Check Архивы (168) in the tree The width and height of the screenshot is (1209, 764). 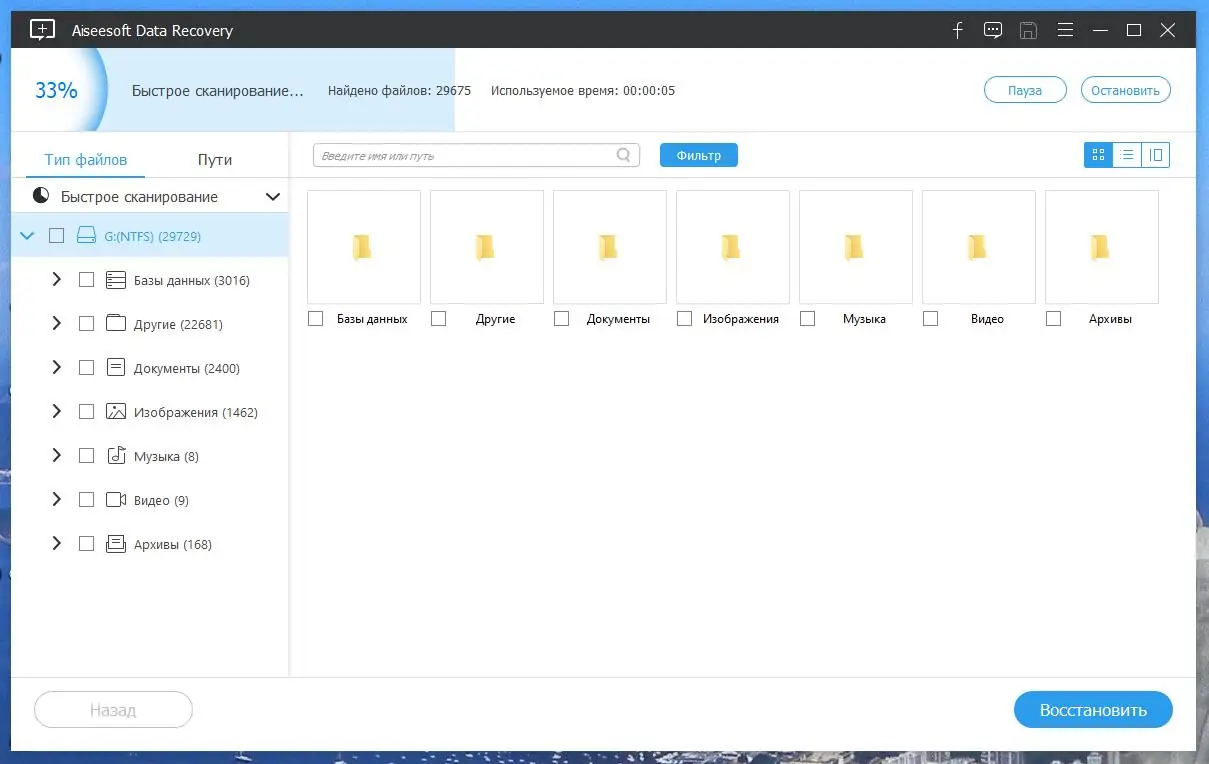(x=86, y=544)
